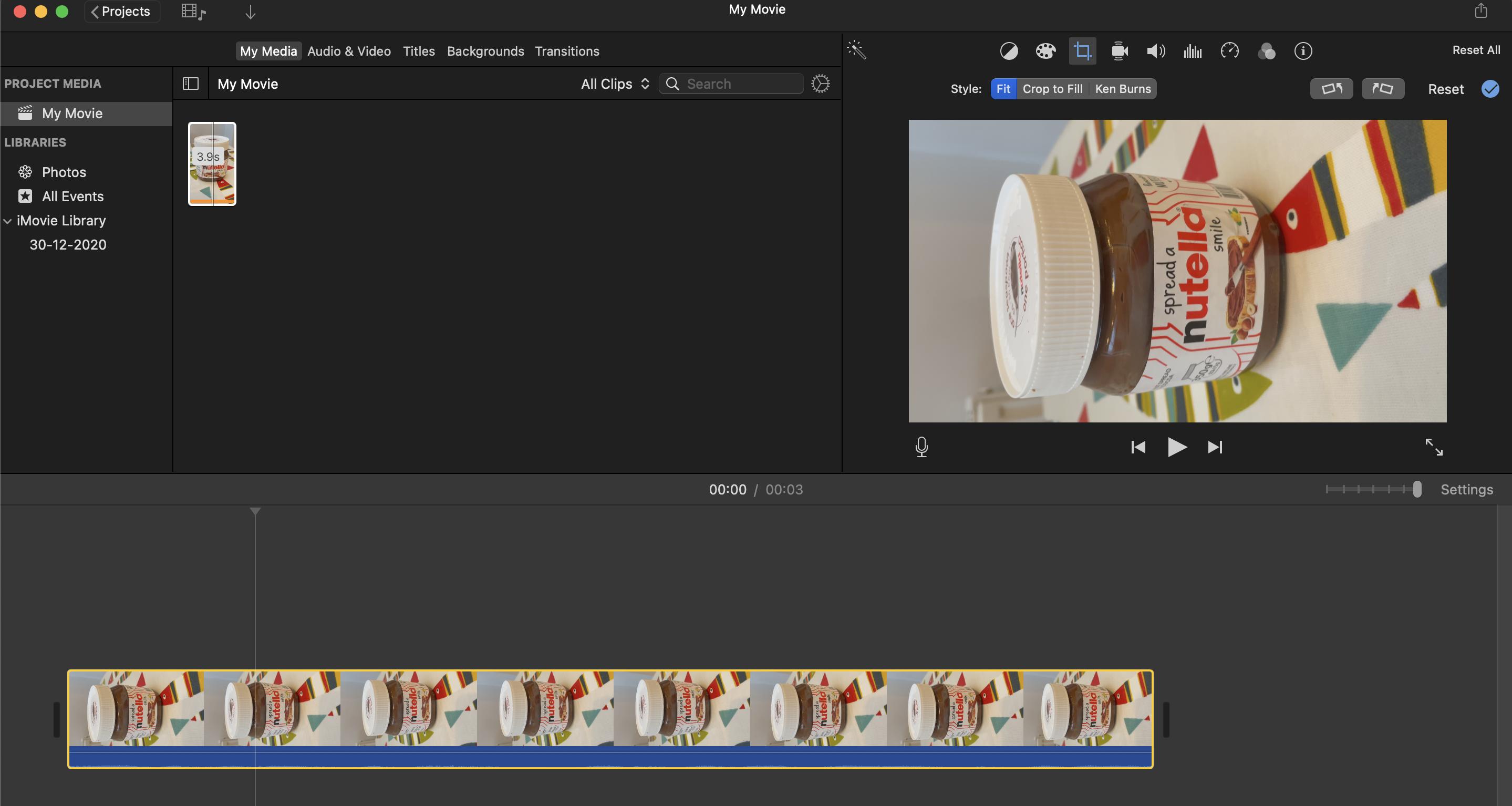
Task: Switch to the Audio & Video tab
Action: (x=349, y=51)
